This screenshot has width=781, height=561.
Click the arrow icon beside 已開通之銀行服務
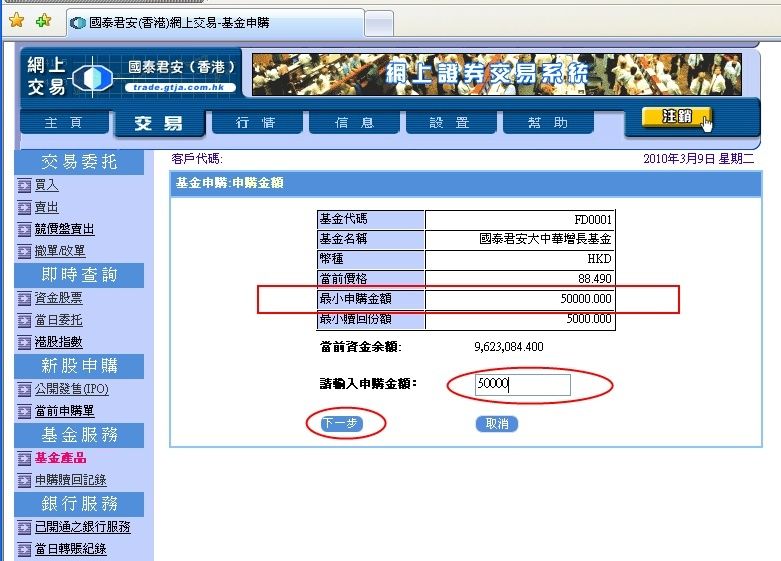click(24, 528)
